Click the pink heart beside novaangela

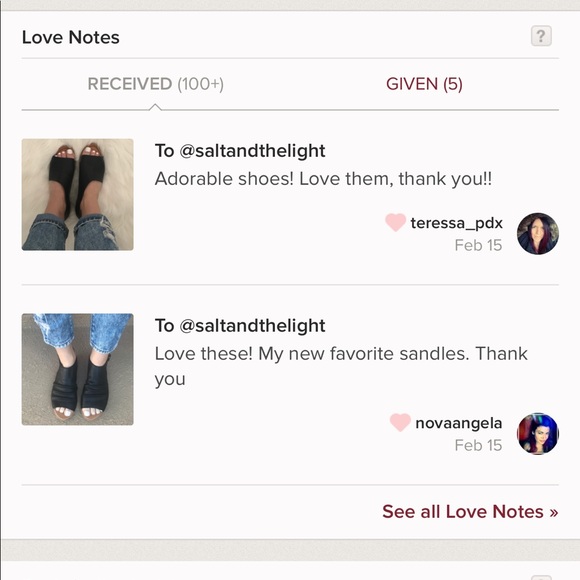(400, 422)
